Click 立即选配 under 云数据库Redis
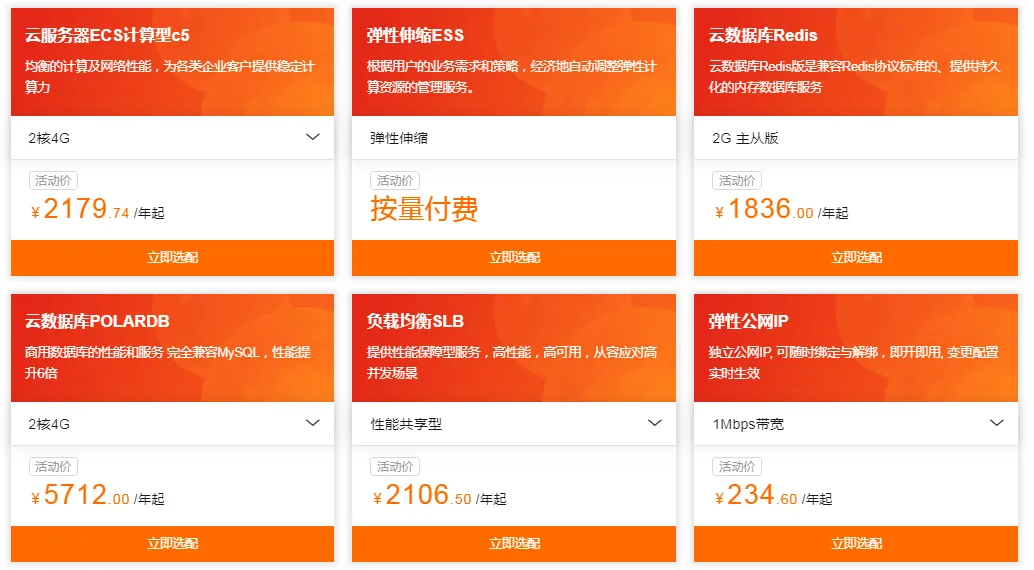 [855, 257]
